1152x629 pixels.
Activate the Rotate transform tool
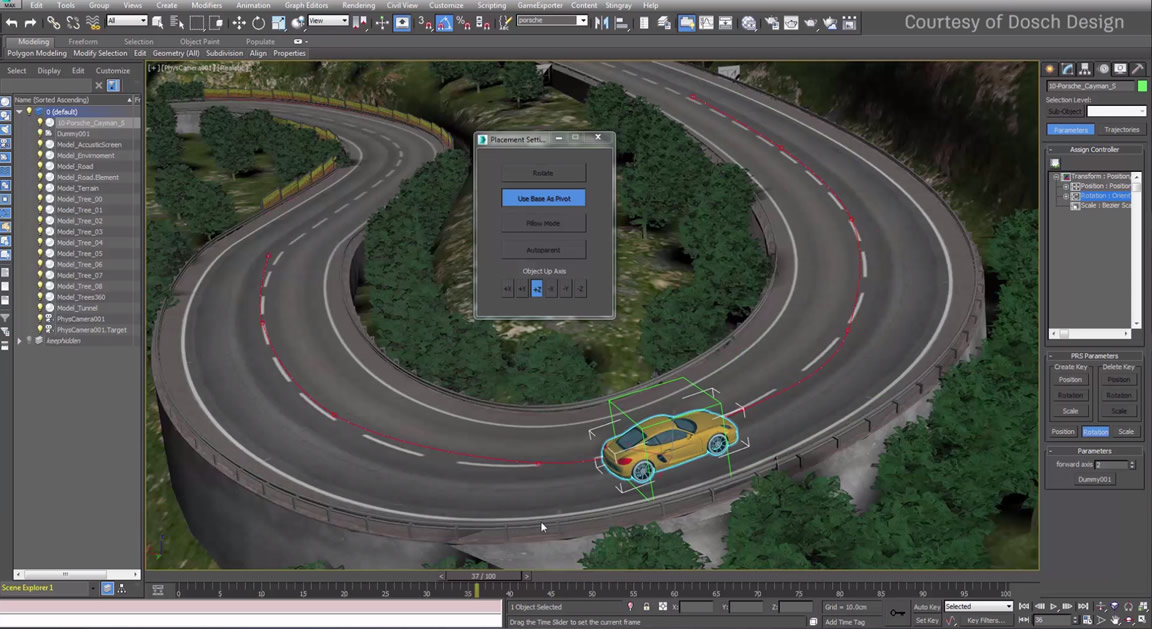pyautogui.click(x=258, y=22)
